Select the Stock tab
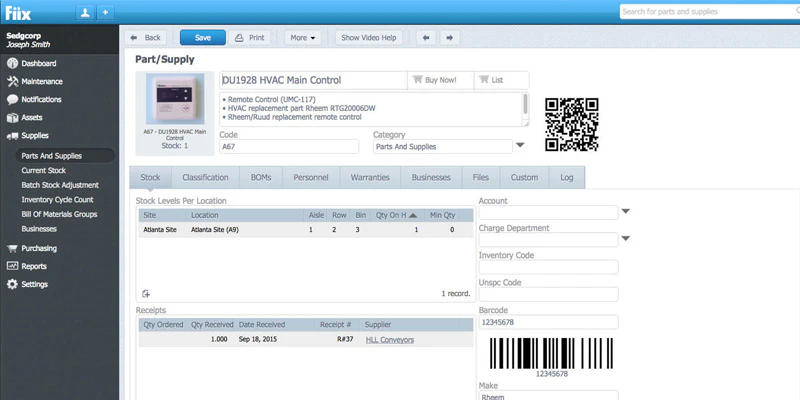The width and height of the screenshot is (800, 400). point(151,178)
